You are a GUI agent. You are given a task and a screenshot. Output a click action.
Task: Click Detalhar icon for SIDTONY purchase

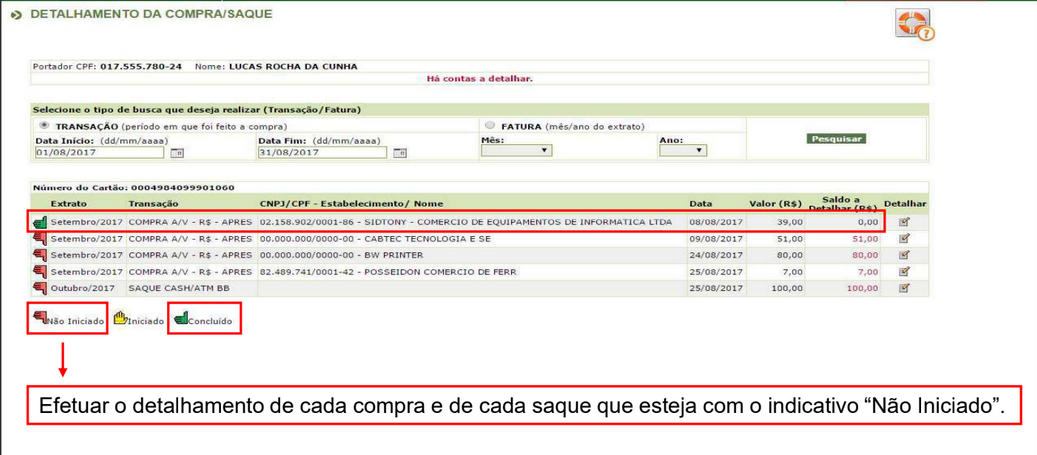click(x=905, y=222)
